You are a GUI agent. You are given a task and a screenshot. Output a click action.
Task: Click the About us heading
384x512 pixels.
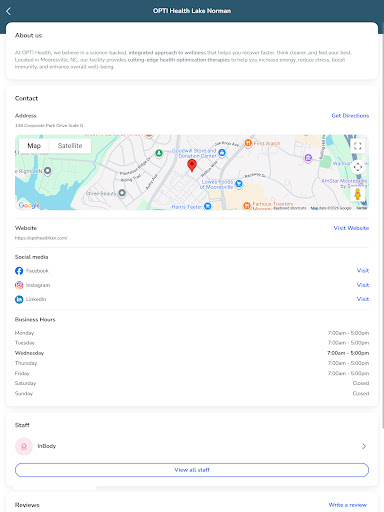(28, 35)
